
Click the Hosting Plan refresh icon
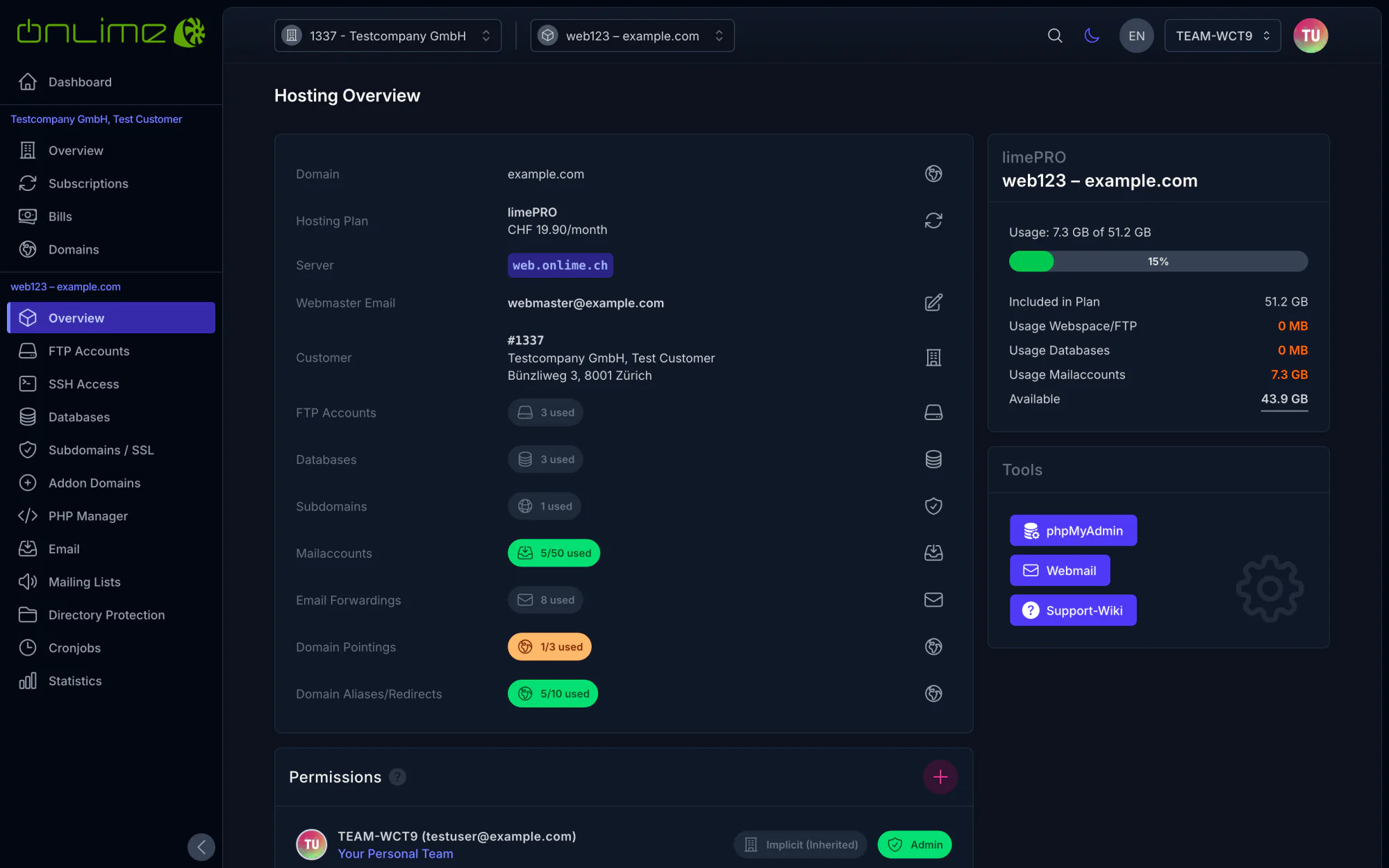[933, 221]
